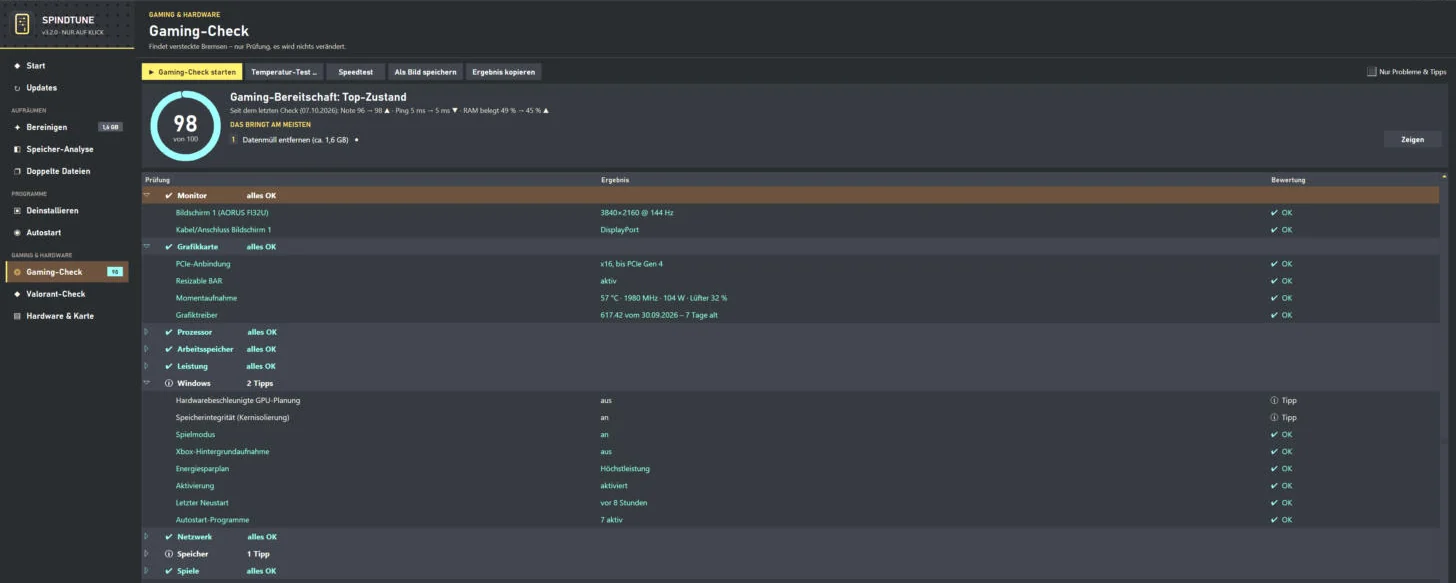Collapse the Monitor group
Viewport: 1456px width, 583px height.
tap(146, 195)
